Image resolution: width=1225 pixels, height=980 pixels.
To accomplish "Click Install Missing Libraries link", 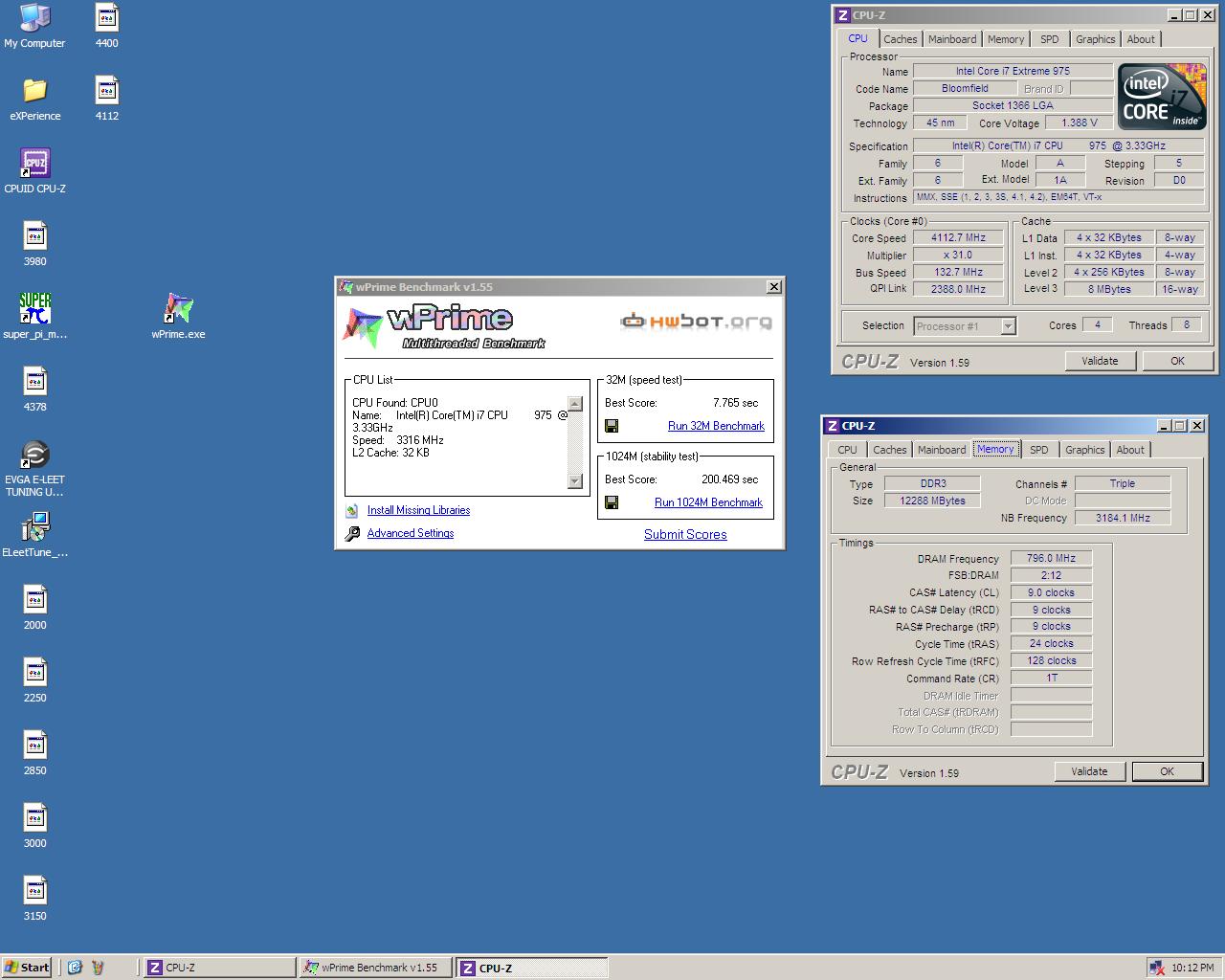I will (418, 510).
